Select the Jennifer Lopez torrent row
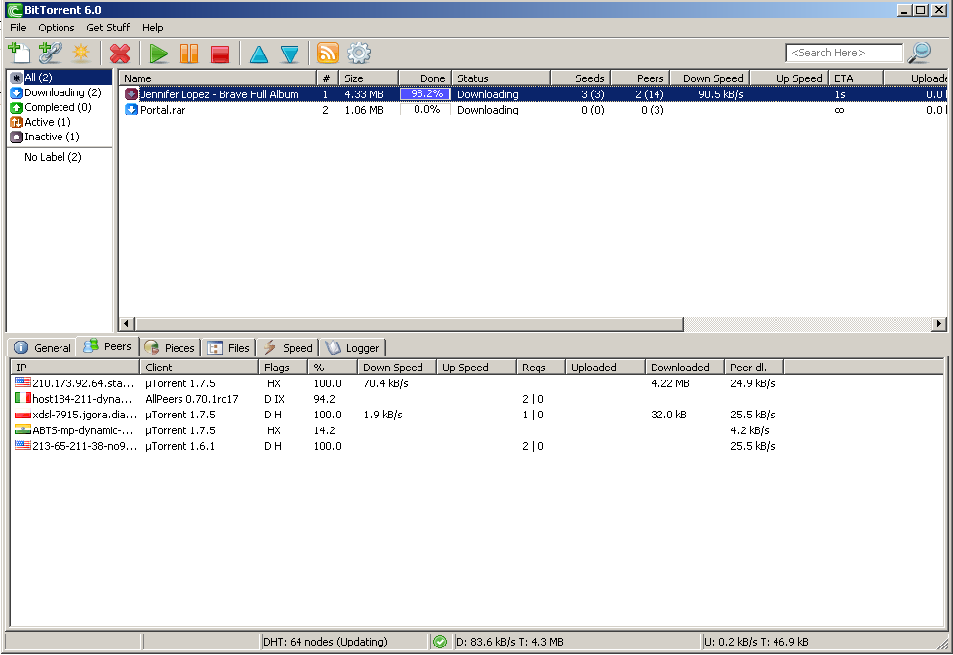Viewport: 953px width, 655px height. coord(533,94)
